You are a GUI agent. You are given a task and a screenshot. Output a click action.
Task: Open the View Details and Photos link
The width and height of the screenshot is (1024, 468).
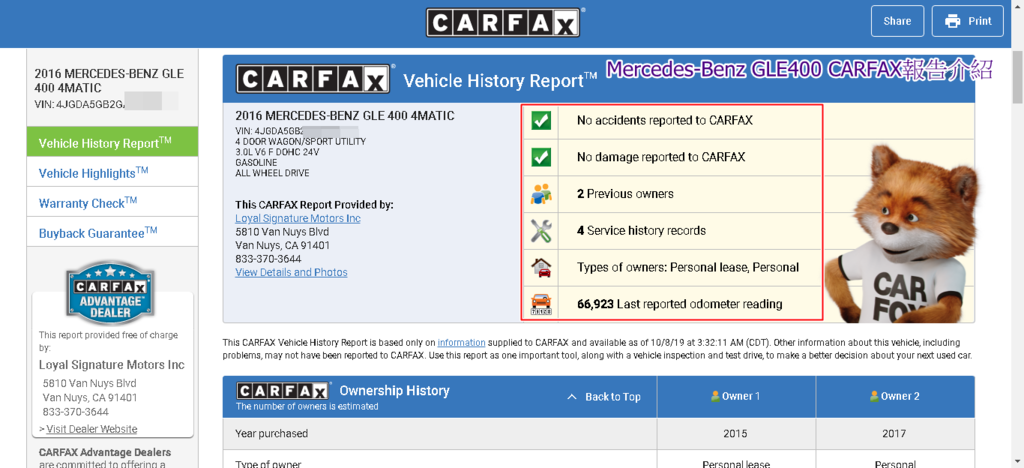click(291, 272)
